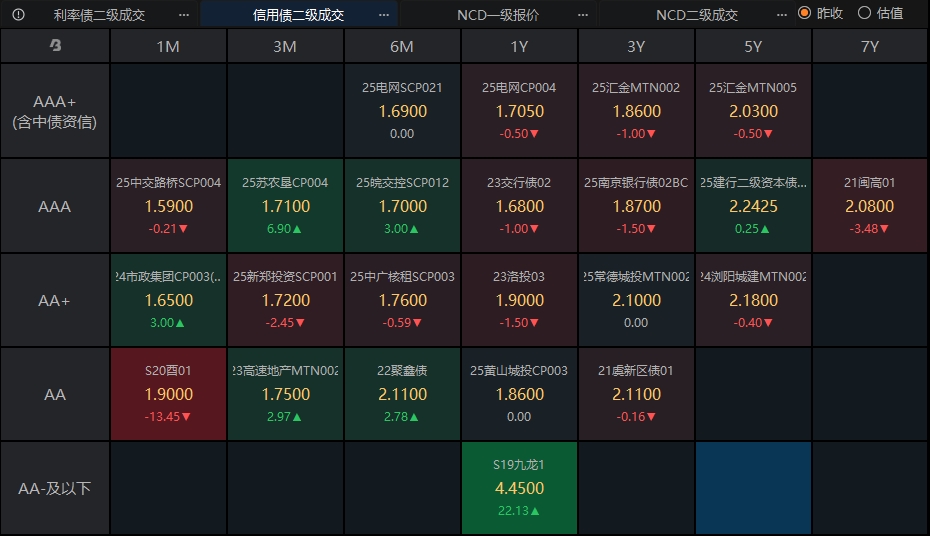The height and width of the screenshot is (536, 930).
Task: Open the NCD二级成交 tab
Action: click(697, 15)
